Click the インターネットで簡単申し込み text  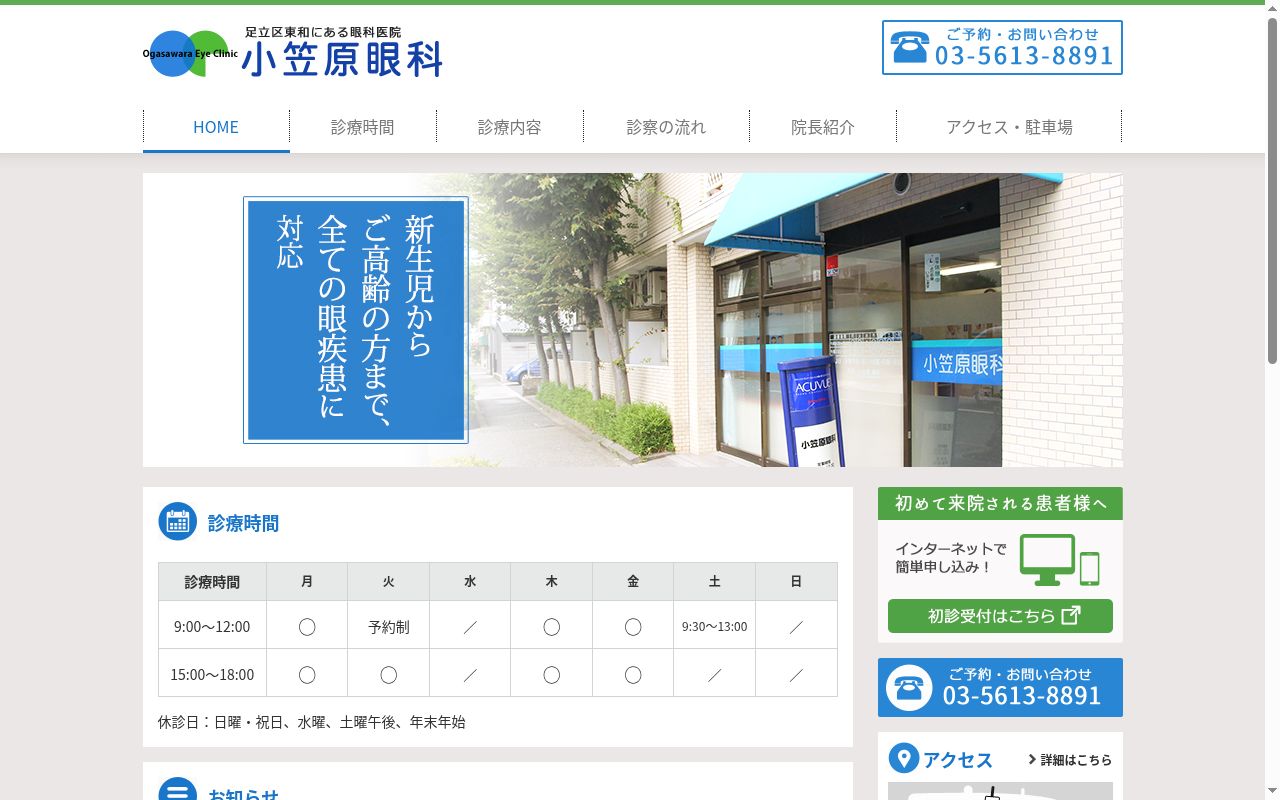point(951,558)
